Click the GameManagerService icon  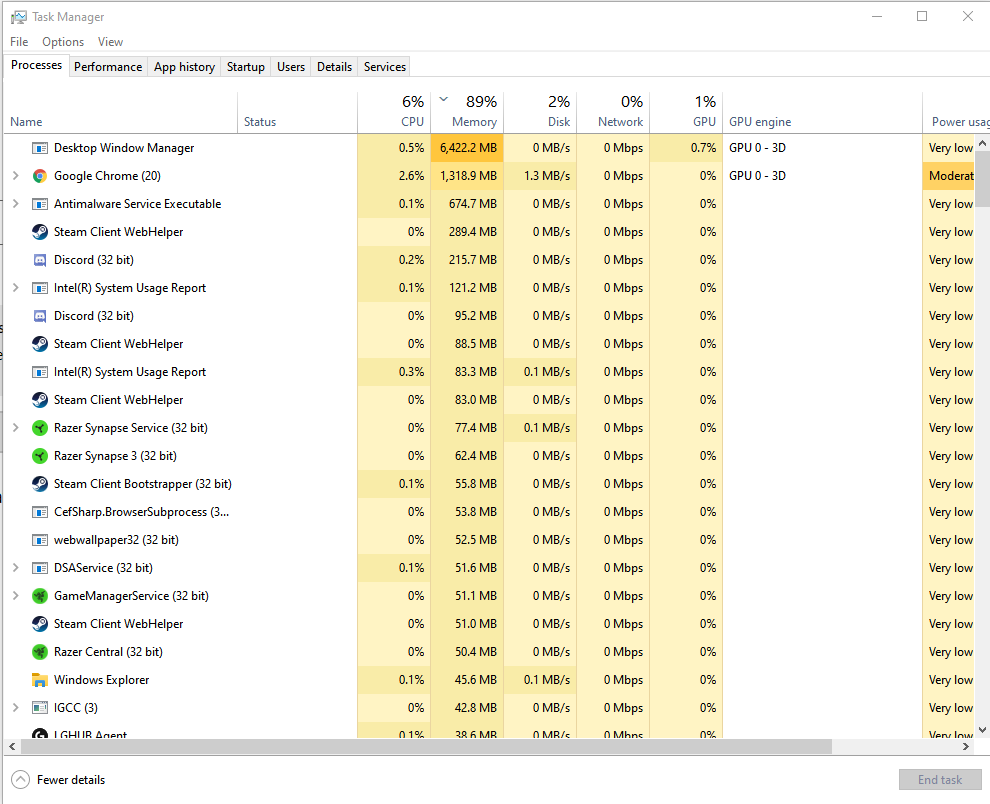point(40,596)
